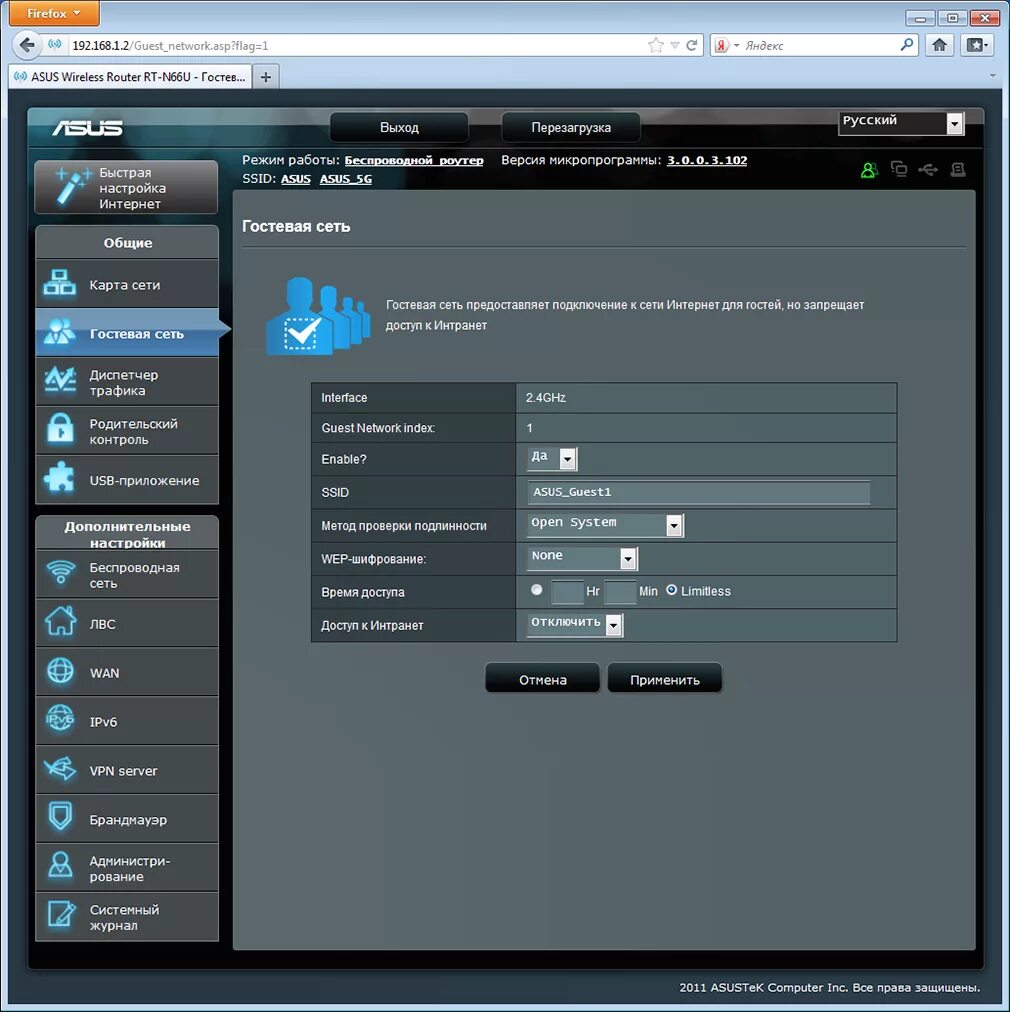The image size is (1010, 1012).
Task: Click the Отмена cancel button
Action: click(x=542, y=679)
